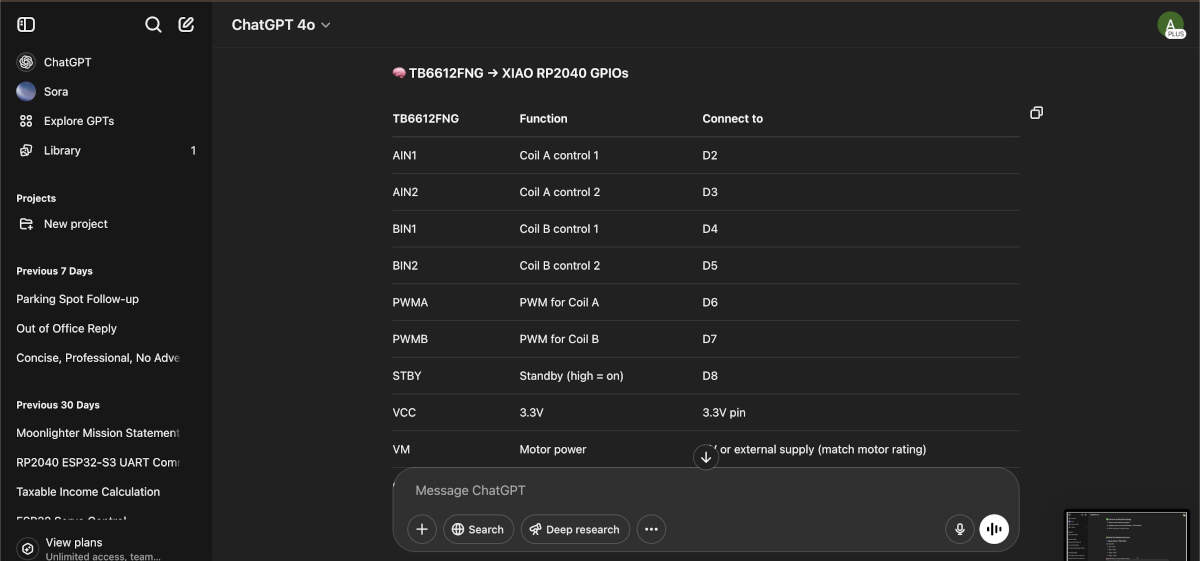This screenshot has height=561, width=1200.
Task: Click the VCC table cell
Action: (x=403, y=412)
